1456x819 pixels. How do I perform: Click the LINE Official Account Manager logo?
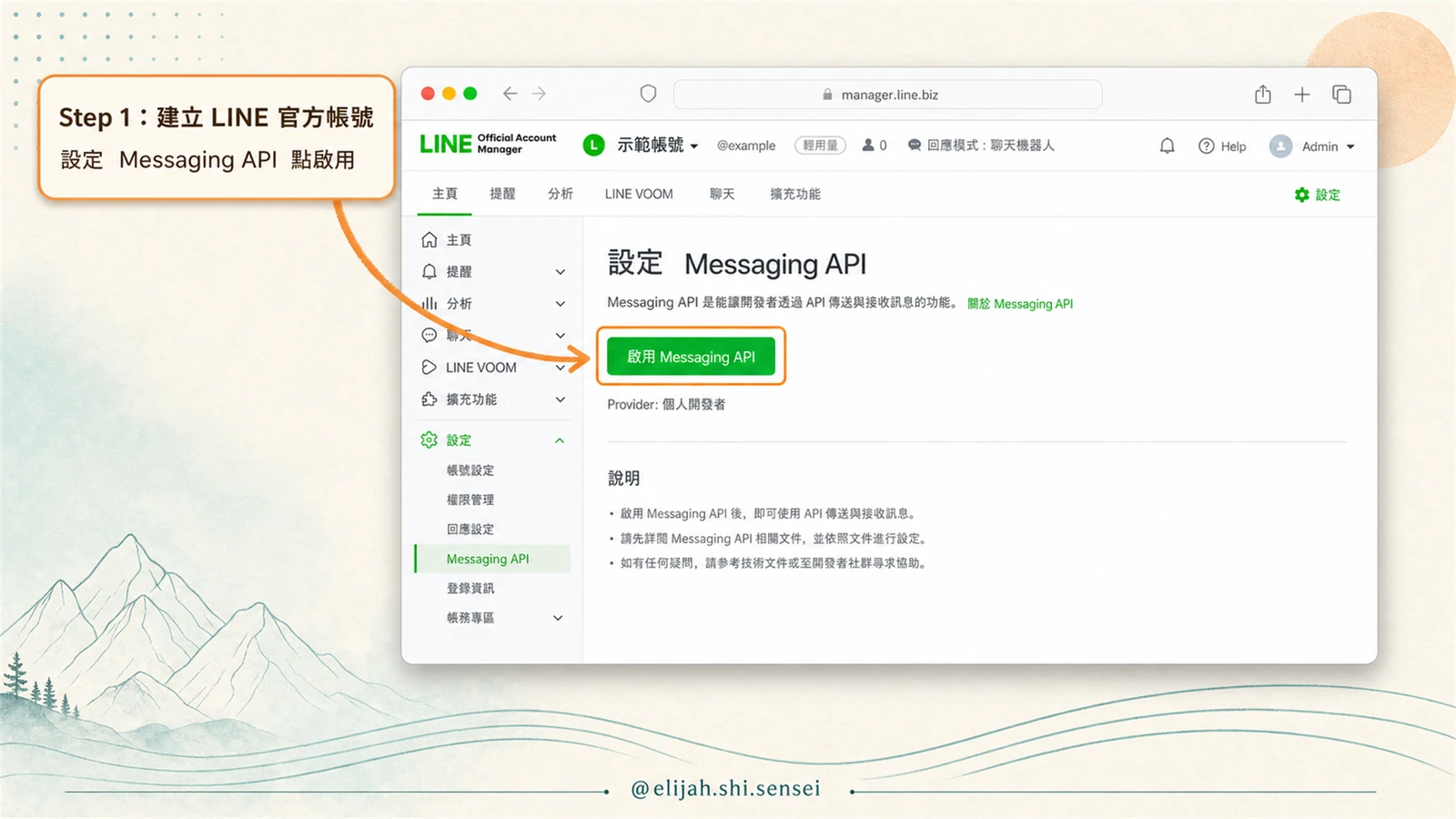point(488,144)
